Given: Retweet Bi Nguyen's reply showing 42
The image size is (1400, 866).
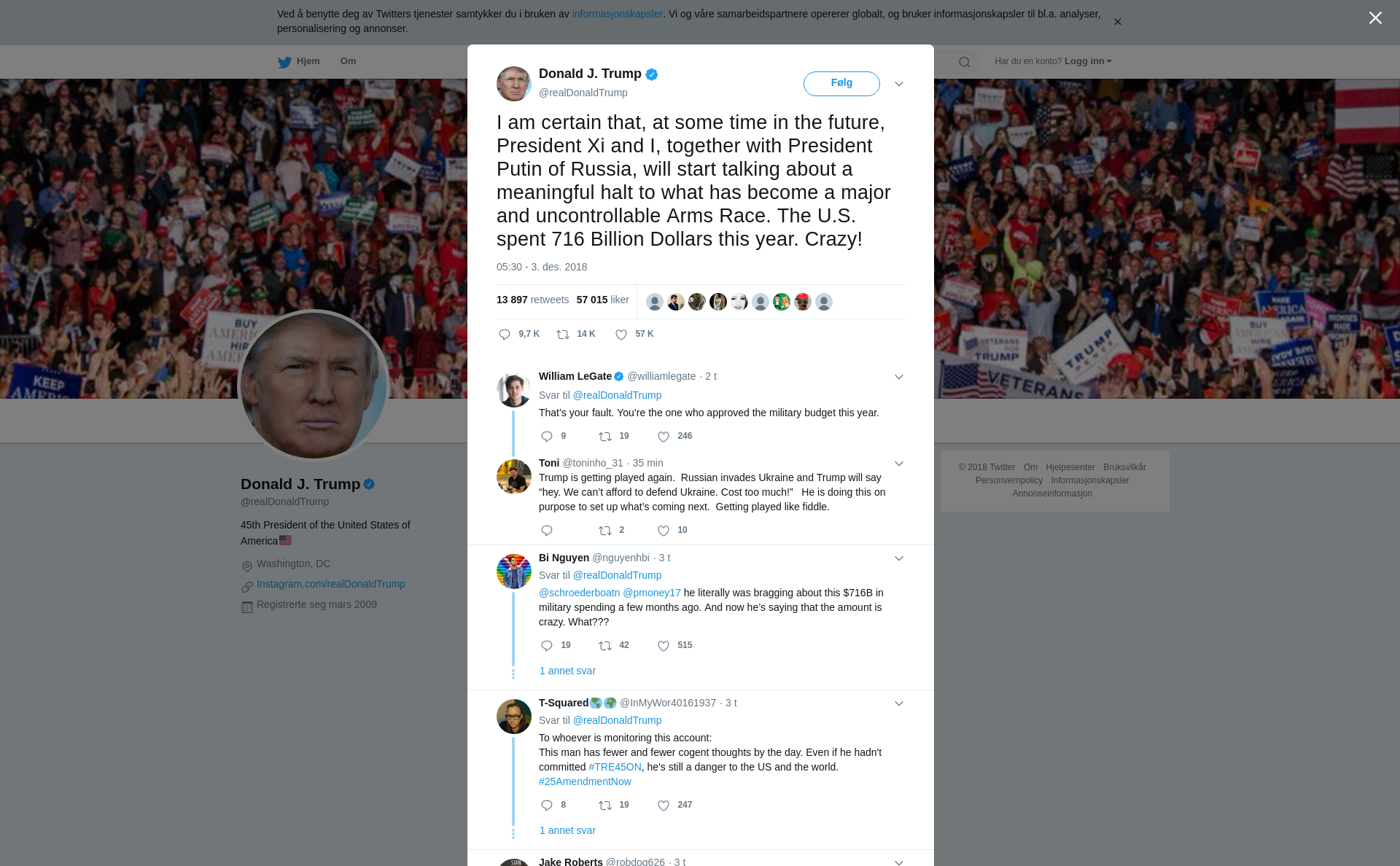Looking at the screenshot, I should (x=605, y=646).
